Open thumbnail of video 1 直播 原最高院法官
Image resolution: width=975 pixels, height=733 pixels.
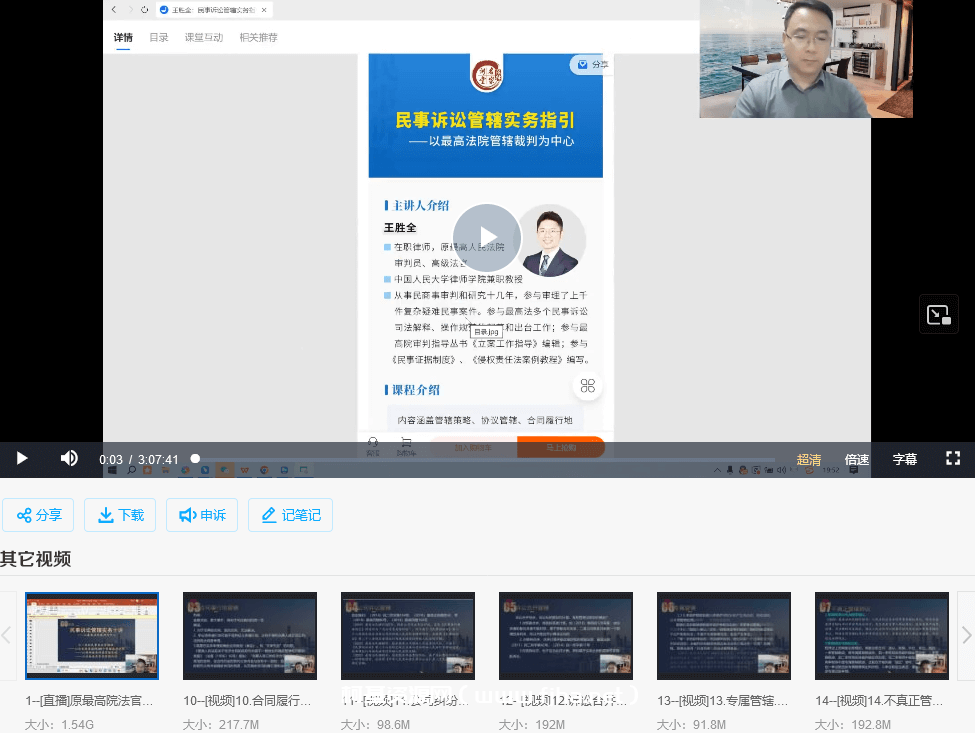click(92, 636)
